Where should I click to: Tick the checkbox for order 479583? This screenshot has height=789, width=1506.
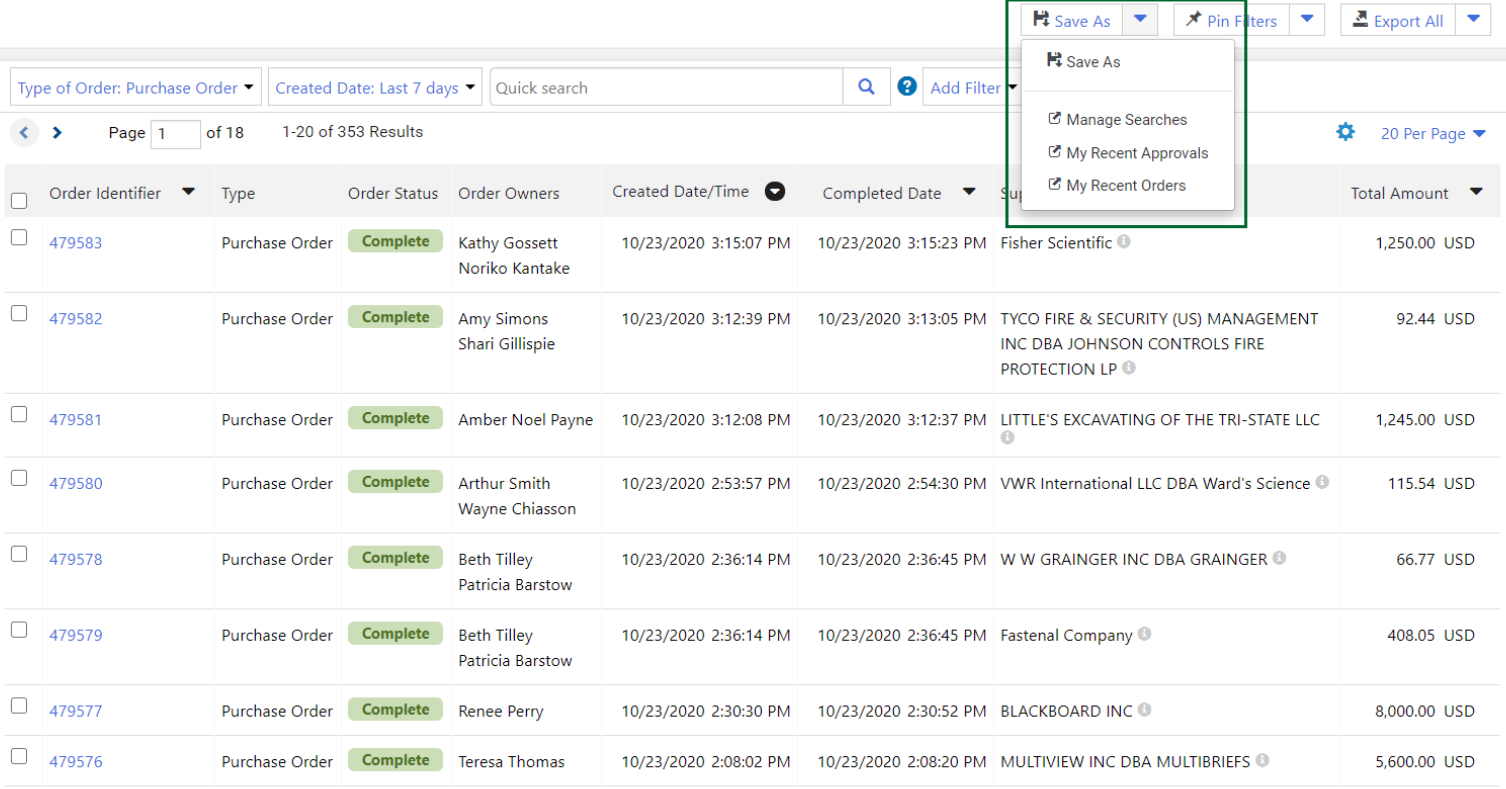coord(19,238)
